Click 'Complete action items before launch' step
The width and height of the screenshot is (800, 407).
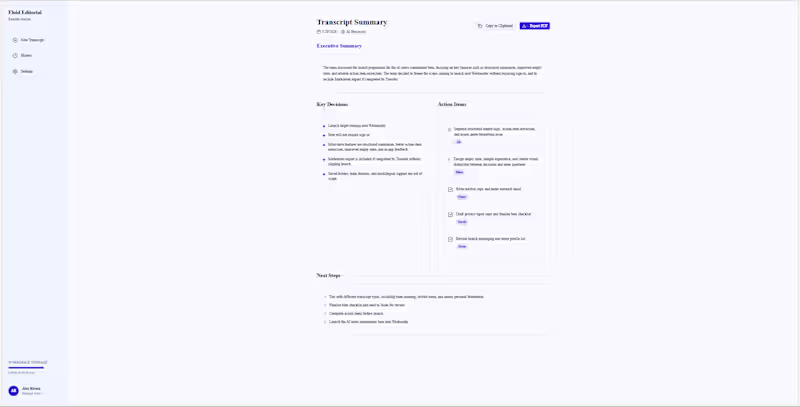click(356, 314)
